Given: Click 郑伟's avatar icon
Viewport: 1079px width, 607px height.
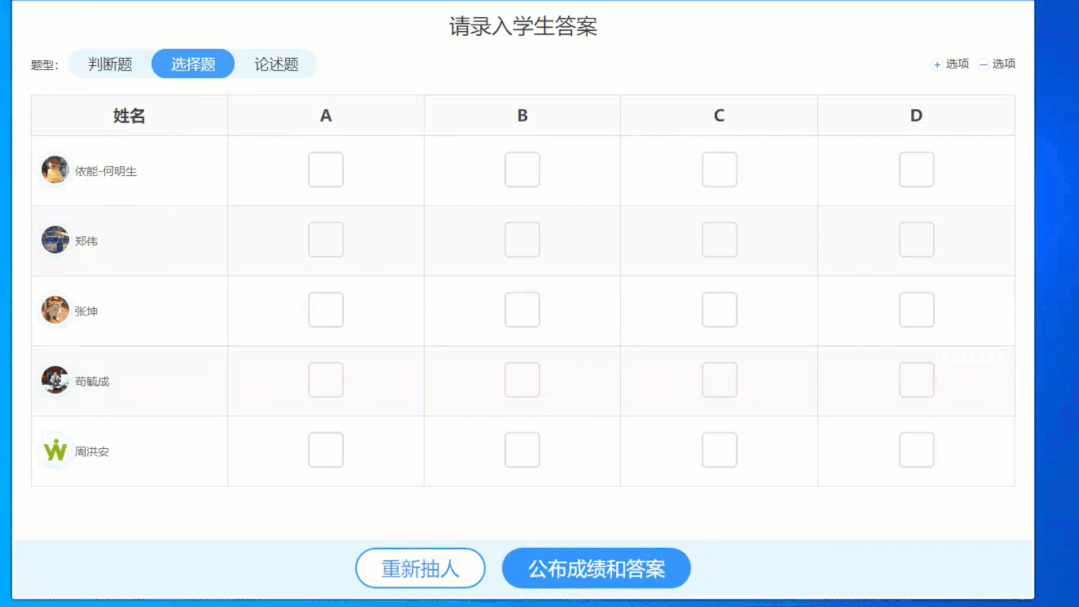Looking at the screenshot, I should click(x=55, y=240).
